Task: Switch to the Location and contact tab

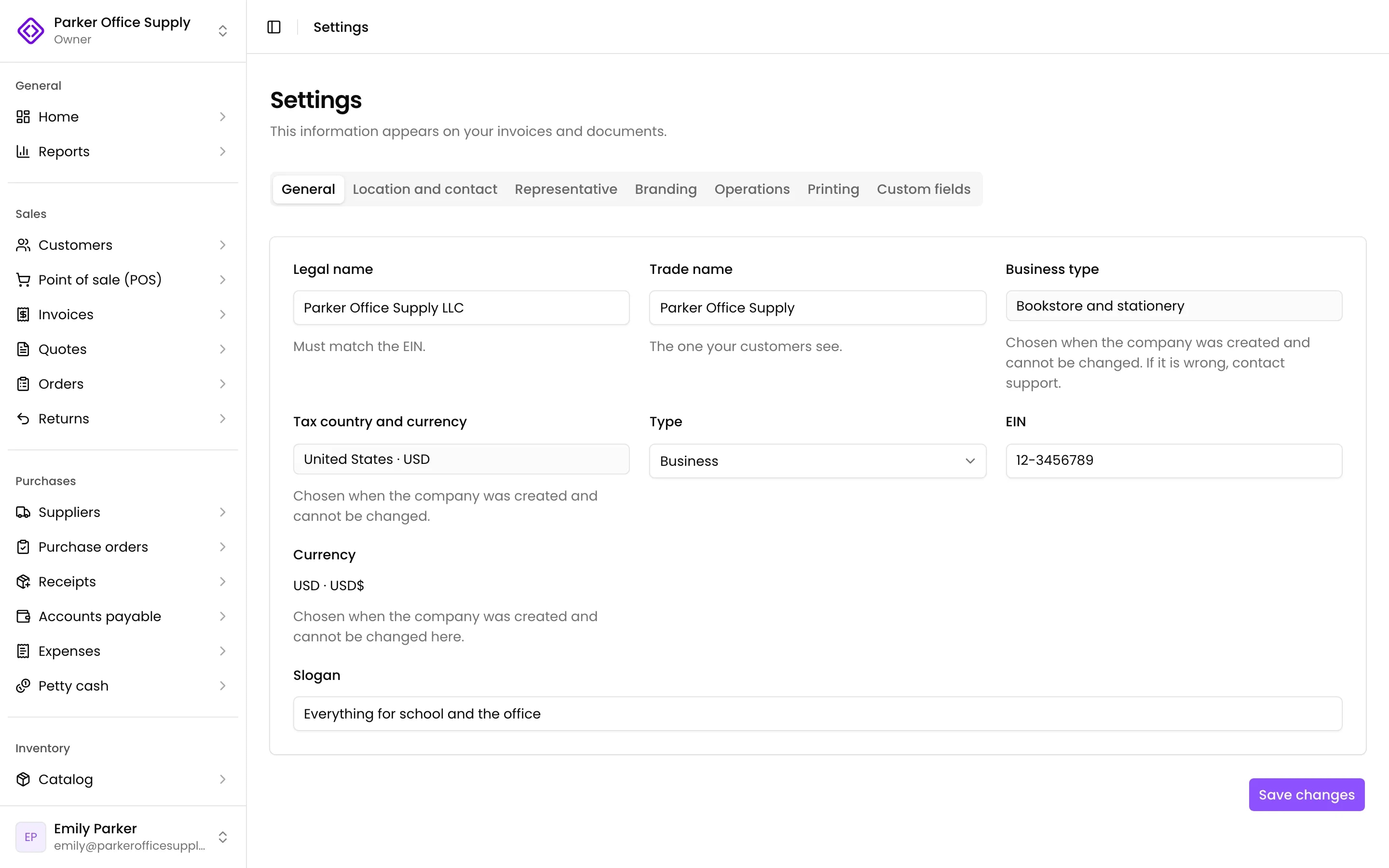Action: [x=425, y=189]
